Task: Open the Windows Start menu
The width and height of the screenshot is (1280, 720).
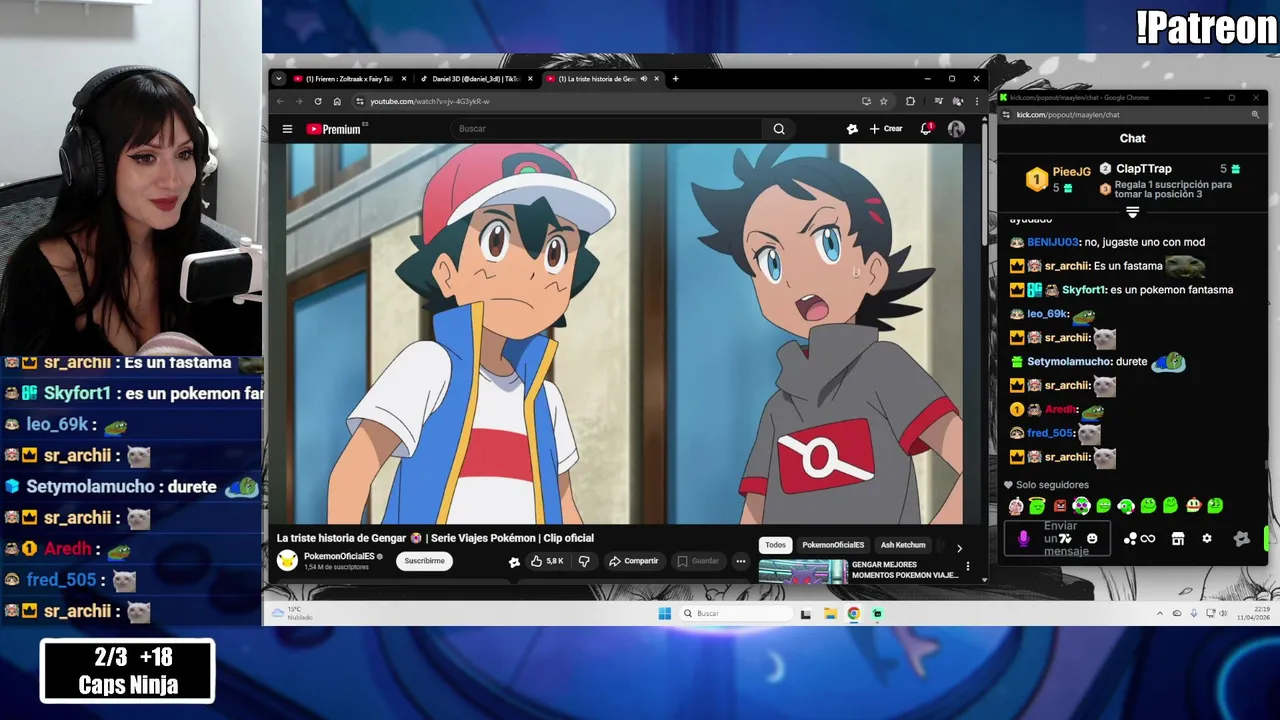Action: [664, 614]
